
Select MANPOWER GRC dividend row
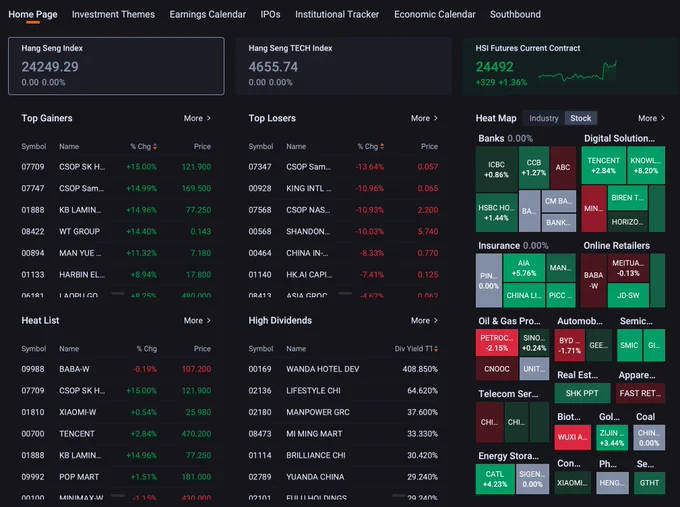(x=343, y=412)
